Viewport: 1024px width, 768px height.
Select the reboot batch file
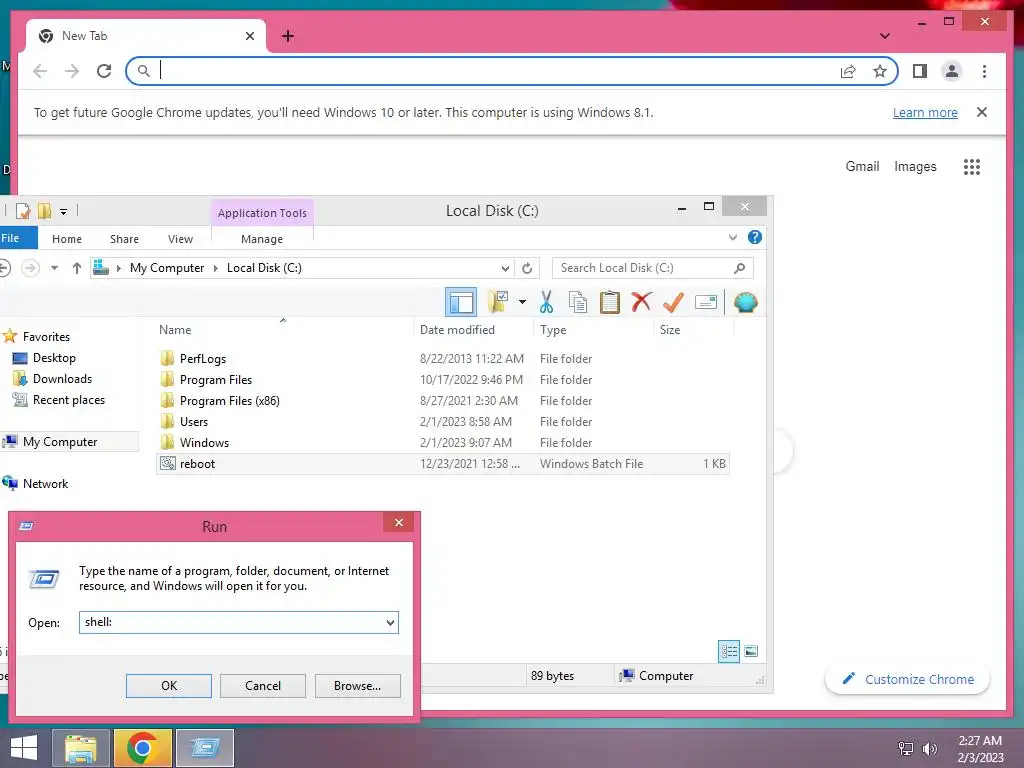coord(443,464)
